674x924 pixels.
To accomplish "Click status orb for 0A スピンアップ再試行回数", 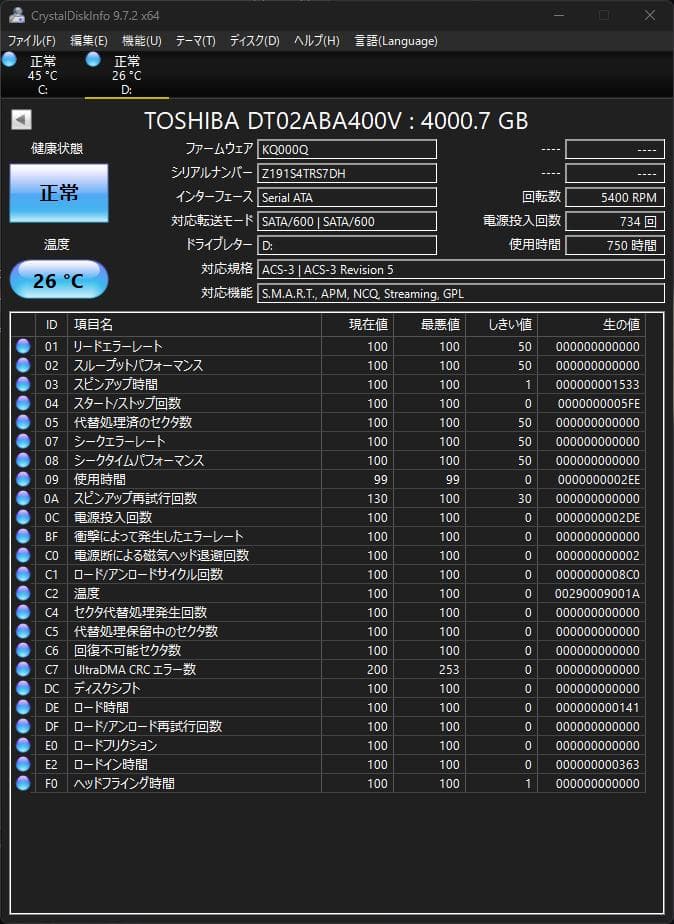I will [23, 499].
